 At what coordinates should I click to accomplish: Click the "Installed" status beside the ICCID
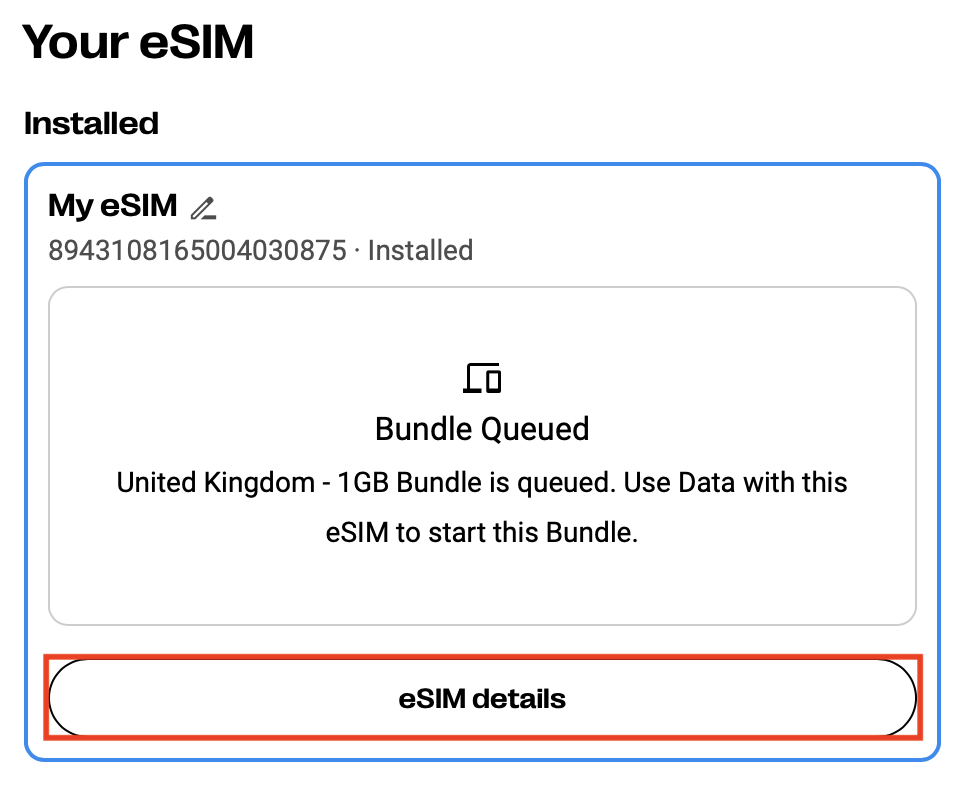(420, 249)
